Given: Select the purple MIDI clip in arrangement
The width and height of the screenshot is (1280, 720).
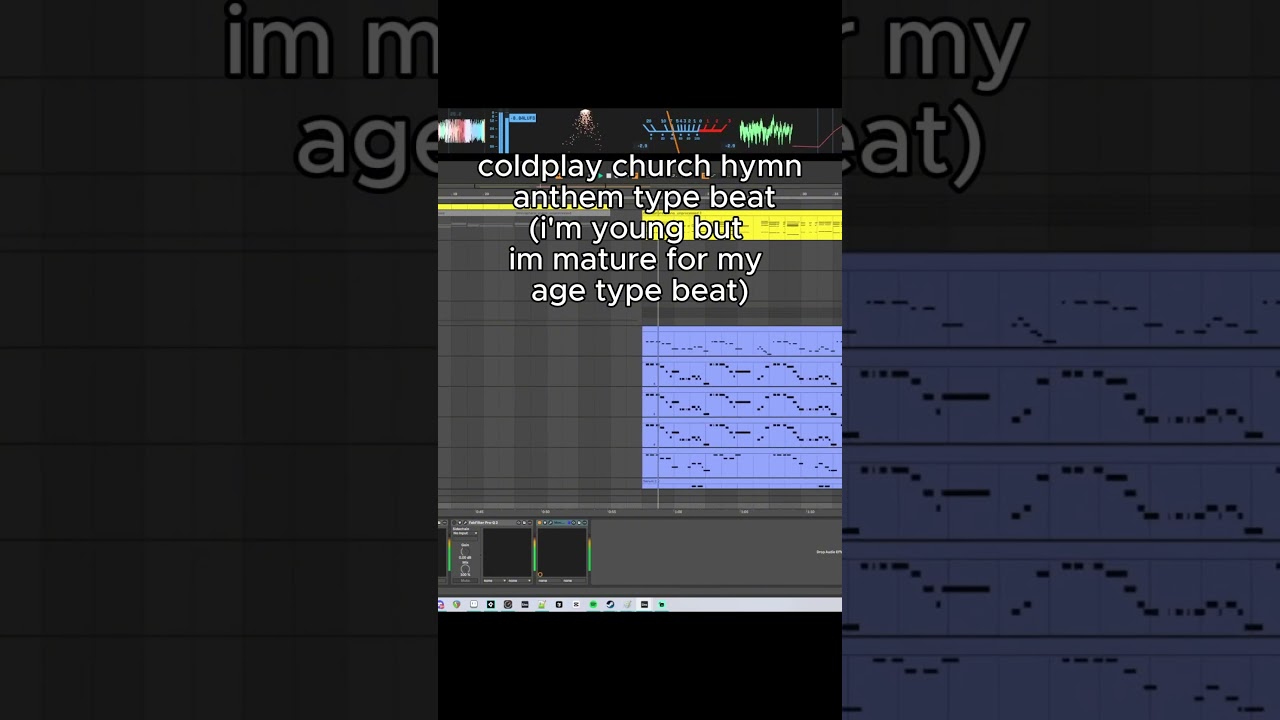Looking at the screenshot, I should (742, 407).
